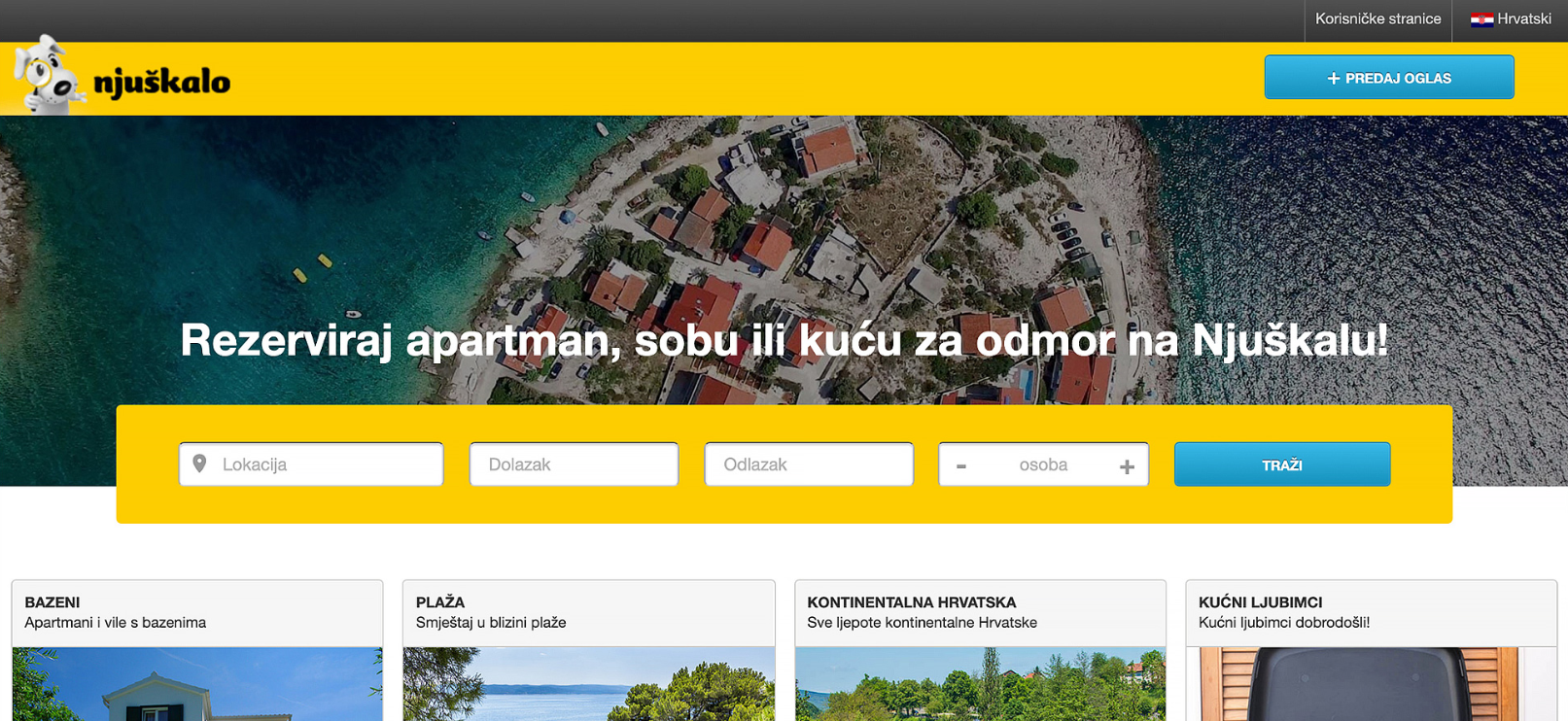The height and width of the screenshot is (721, 1568).
Task: Click the Plaža card beach thumbnail
Action: pyautogui.click(x=589, y=684)
